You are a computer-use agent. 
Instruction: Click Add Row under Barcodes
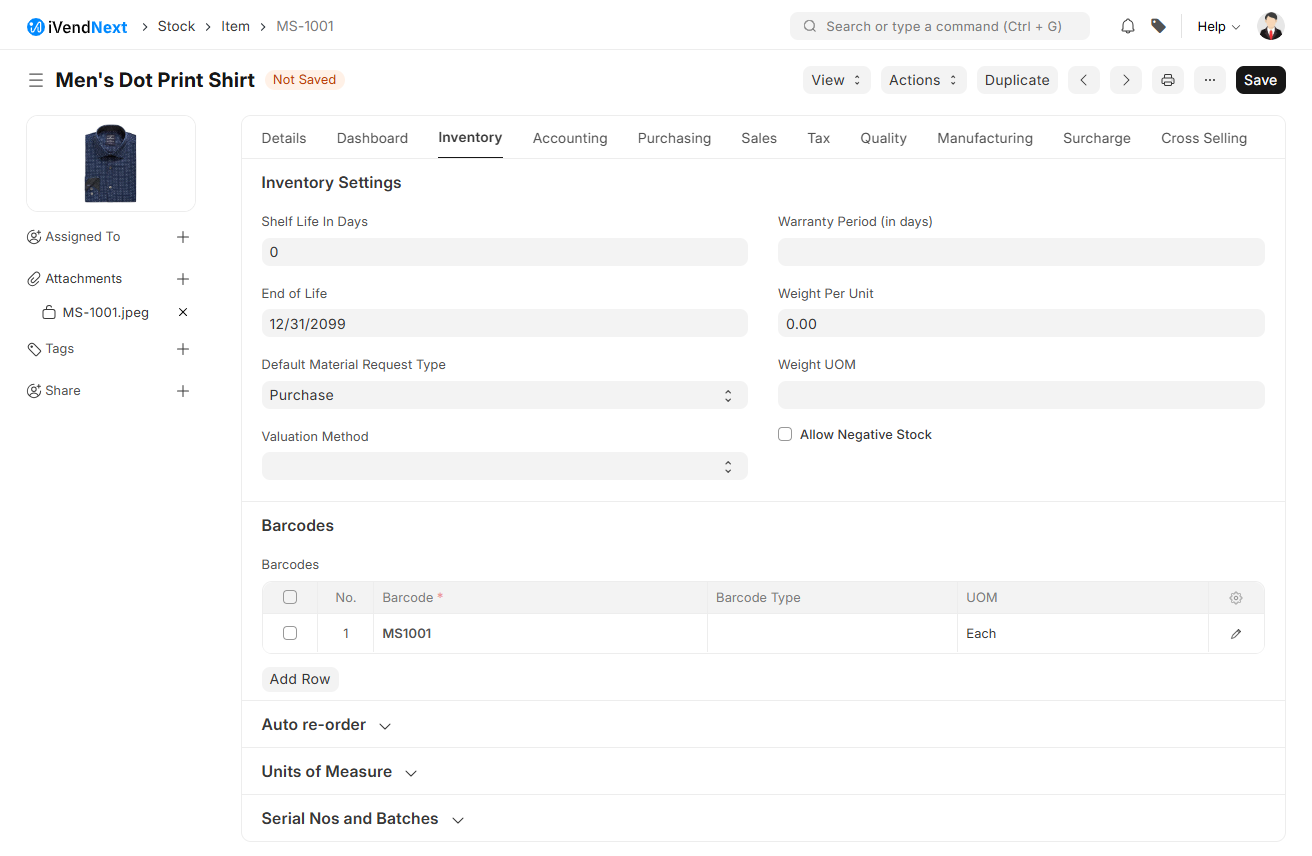[300, 679]
